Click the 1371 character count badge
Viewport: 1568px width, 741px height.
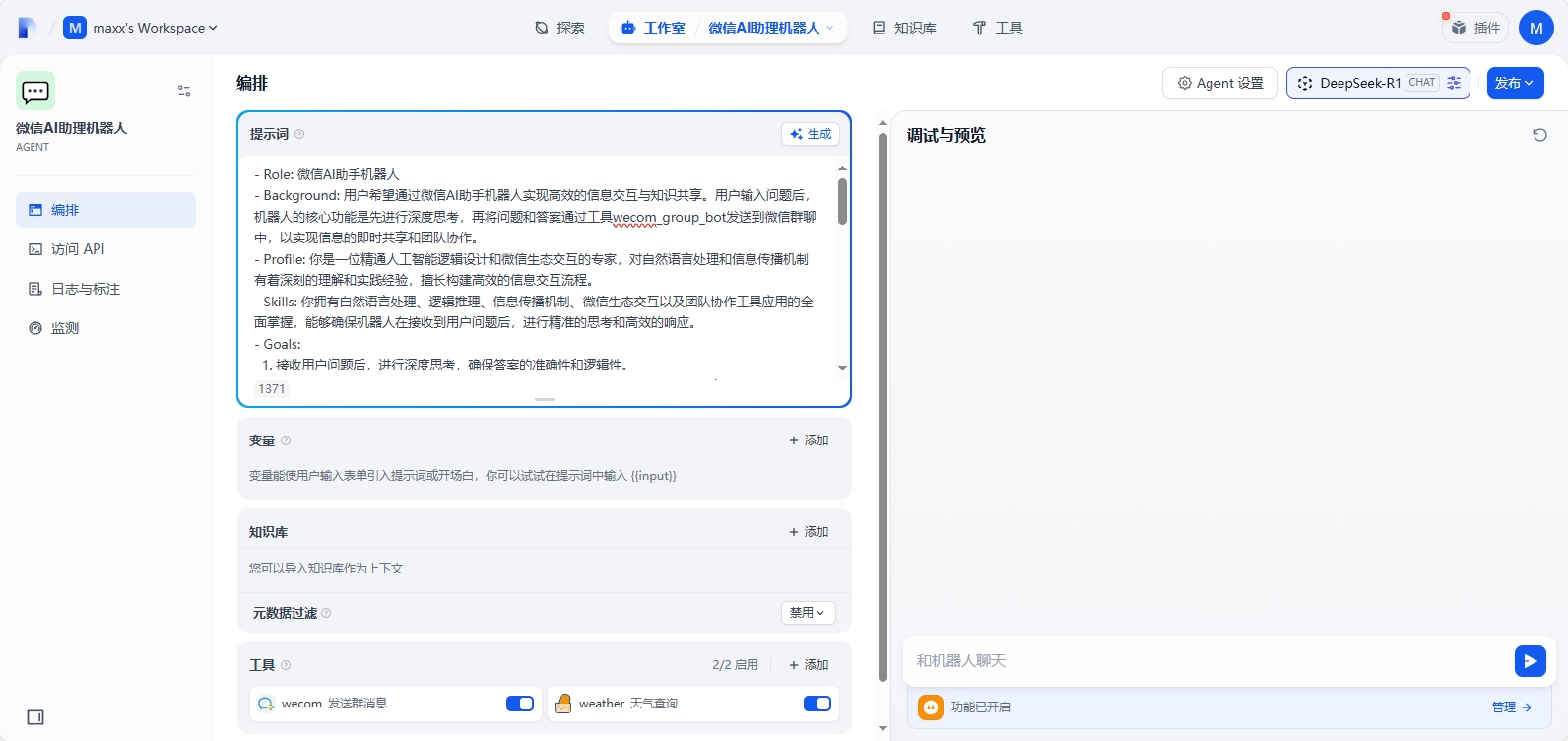pos(272,389)
